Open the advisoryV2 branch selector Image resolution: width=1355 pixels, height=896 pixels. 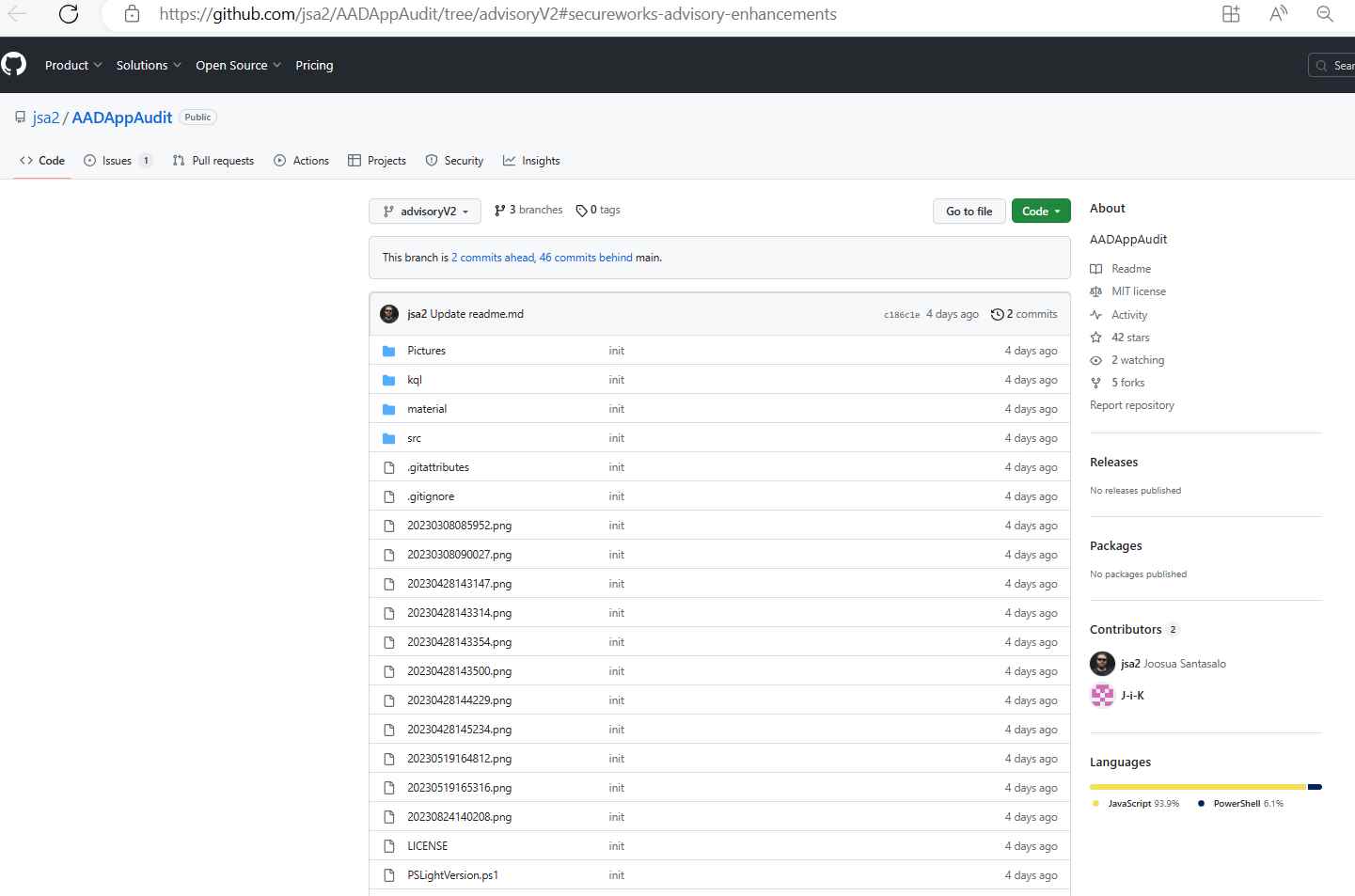[x=424, y=211]
